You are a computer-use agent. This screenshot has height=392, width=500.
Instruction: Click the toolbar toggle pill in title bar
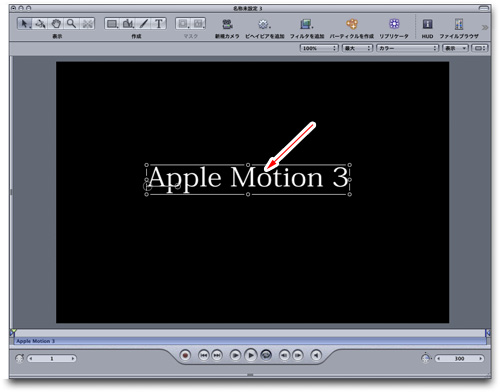[x=484, y=8]
